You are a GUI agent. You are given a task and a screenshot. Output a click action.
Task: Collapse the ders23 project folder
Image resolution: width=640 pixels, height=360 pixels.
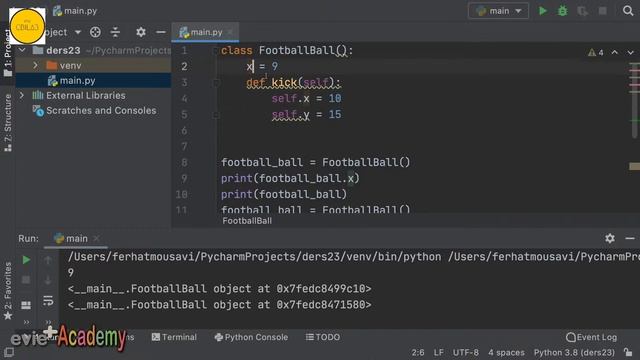point(22,50)
